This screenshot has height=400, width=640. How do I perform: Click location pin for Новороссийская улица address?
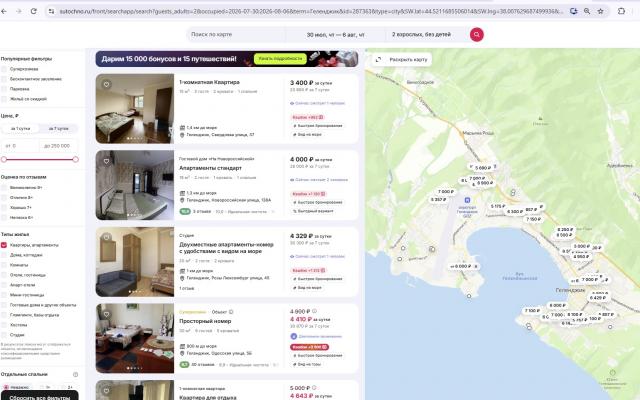(182, 200)
